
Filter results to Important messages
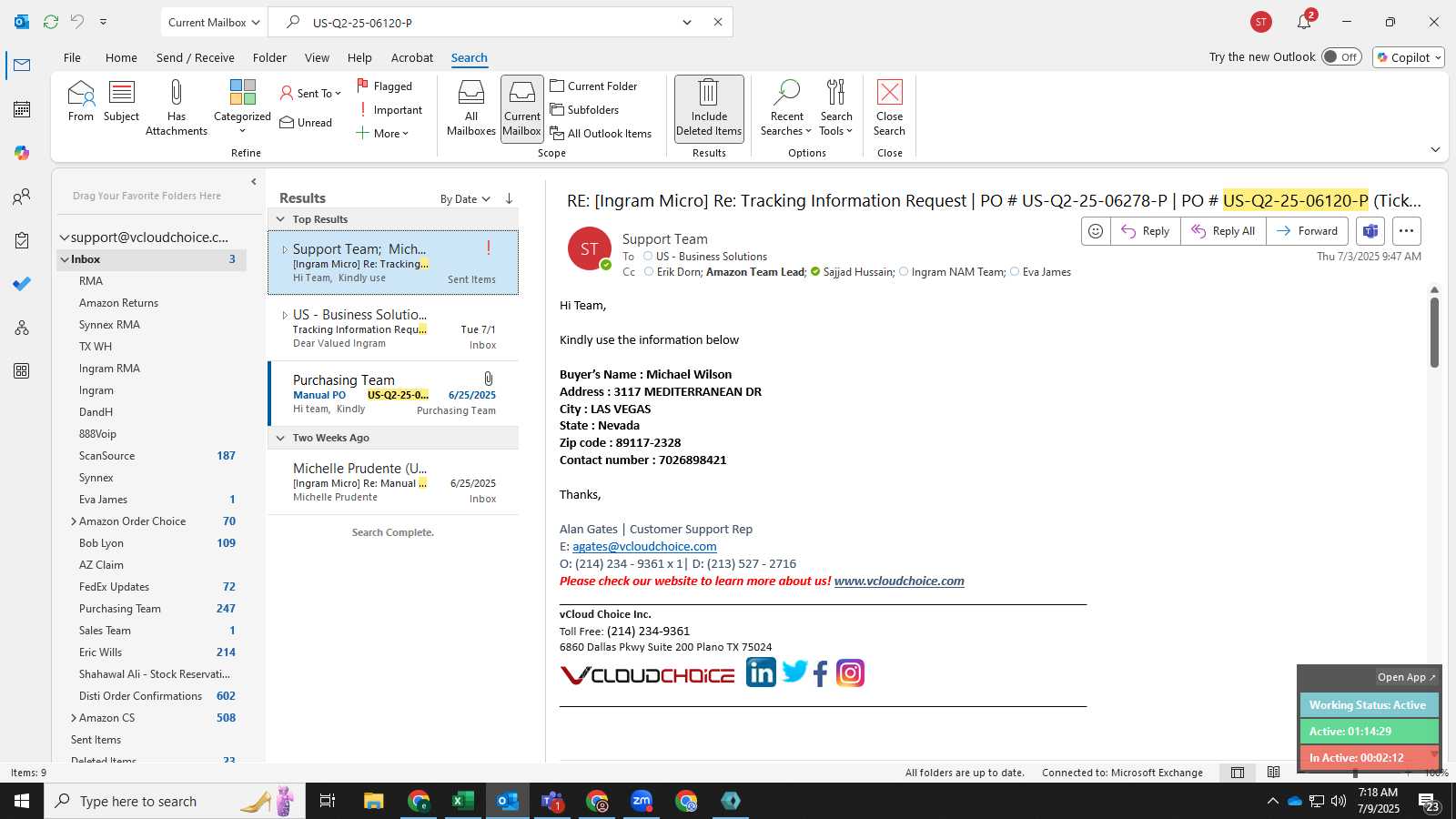(x=389, y=109)
